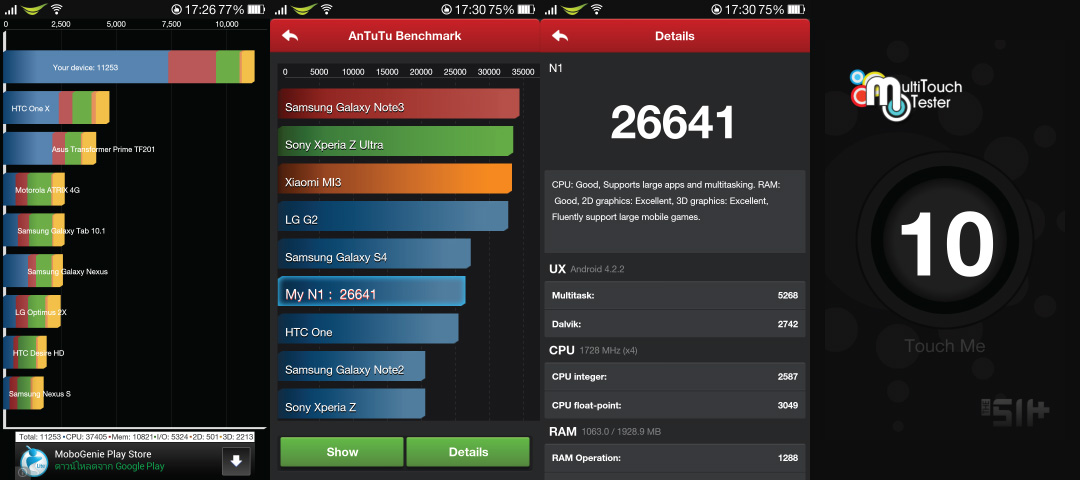Click the LG Optimus 2X bar
Image resolution: width=1080 pixels, height=480 pixels.
click(32, 312)
